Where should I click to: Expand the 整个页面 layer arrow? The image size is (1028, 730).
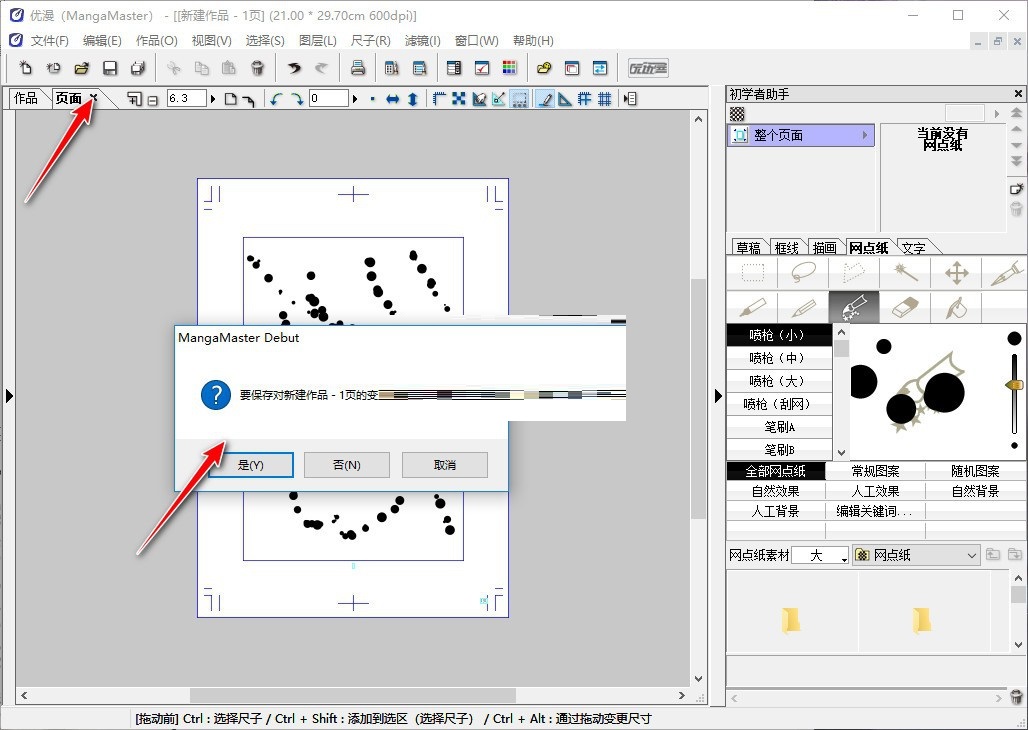pyautogui.click(x=865, y=135)
